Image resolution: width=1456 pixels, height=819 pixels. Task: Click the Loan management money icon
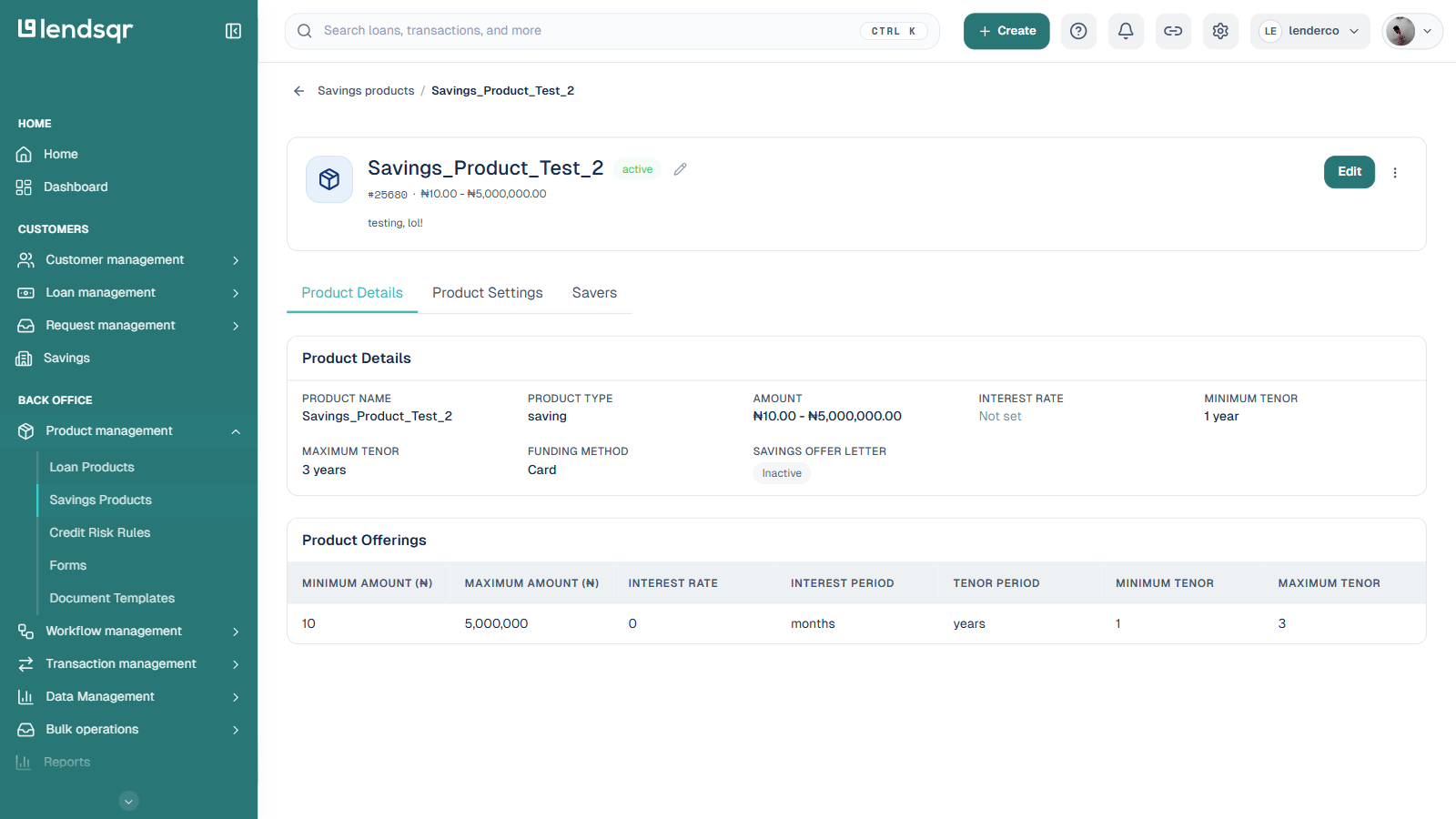point(26,293)
